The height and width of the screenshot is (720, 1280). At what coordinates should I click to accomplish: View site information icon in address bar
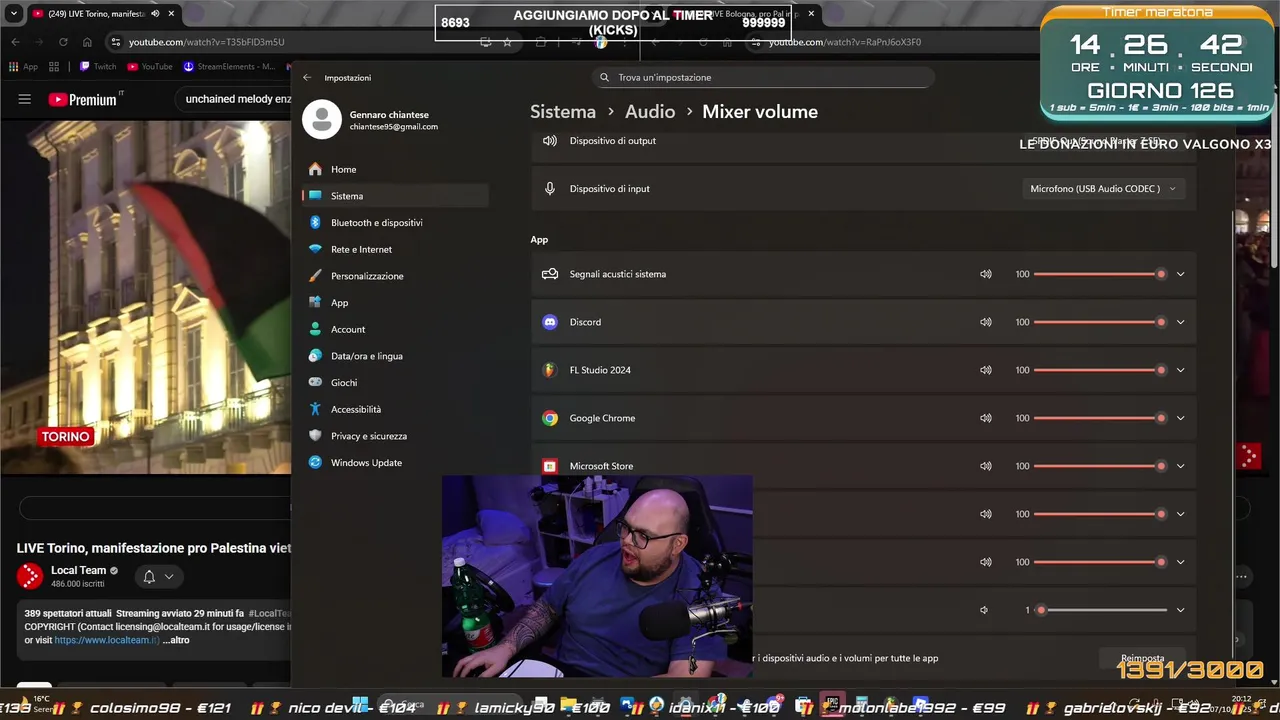116,42
